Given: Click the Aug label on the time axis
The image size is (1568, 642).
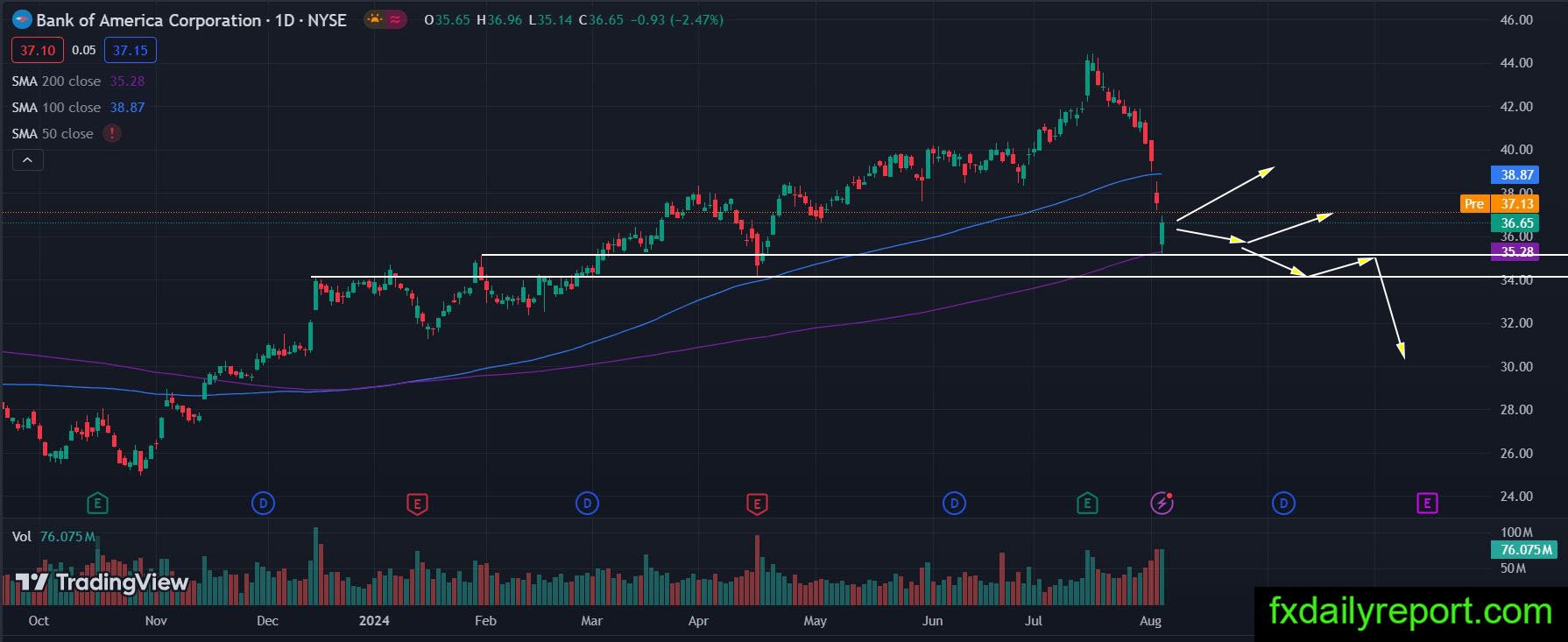Looking at the screenshot, I should pyautogui.click(x=1150, y=620).
